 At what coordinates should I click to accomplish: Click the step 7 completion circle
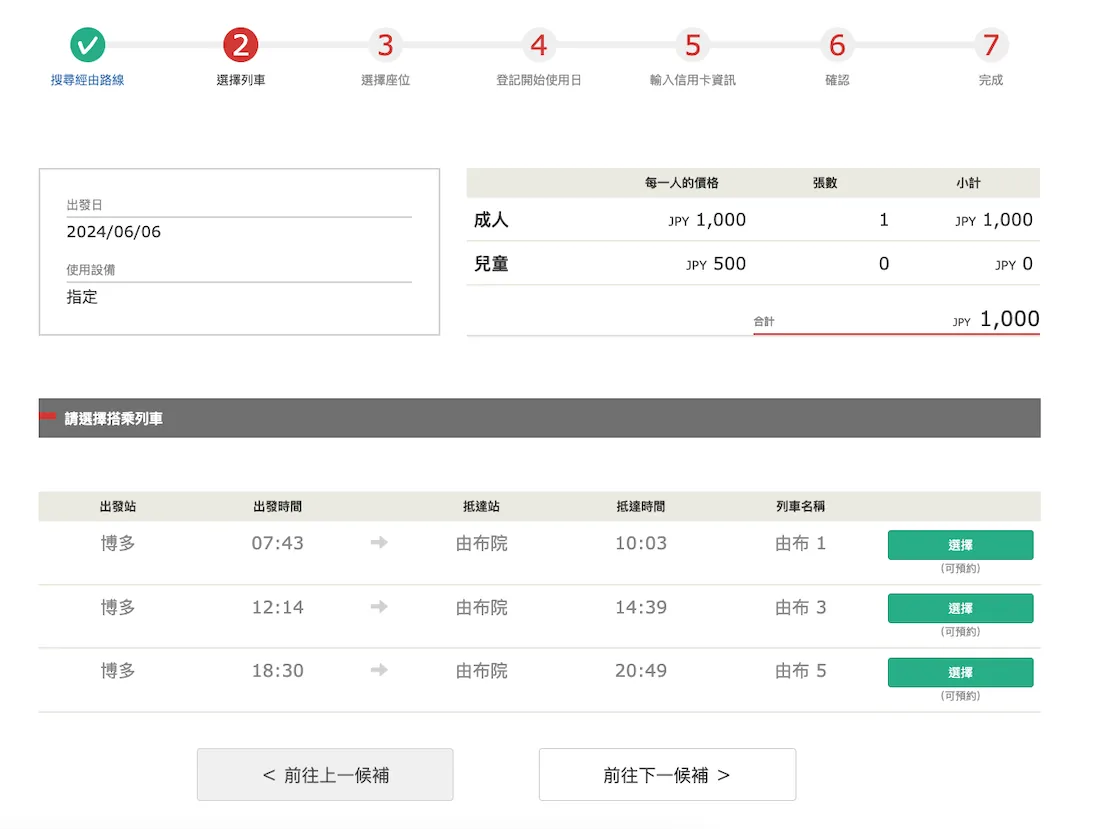pos(990,45)
